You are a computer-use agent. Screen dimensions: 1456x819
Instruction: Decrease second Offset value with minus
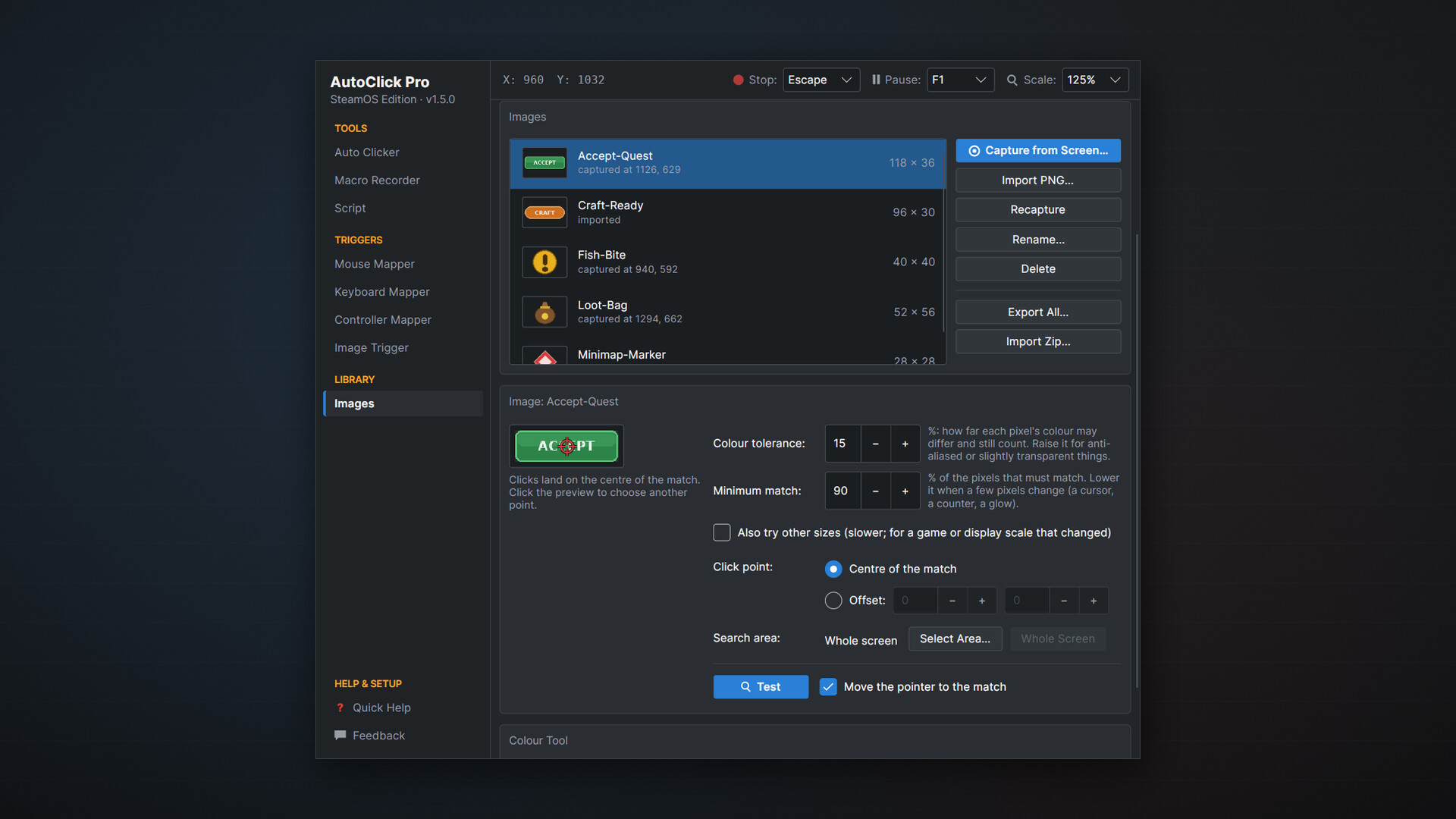pyautogui.click(x=1064, y=601)
